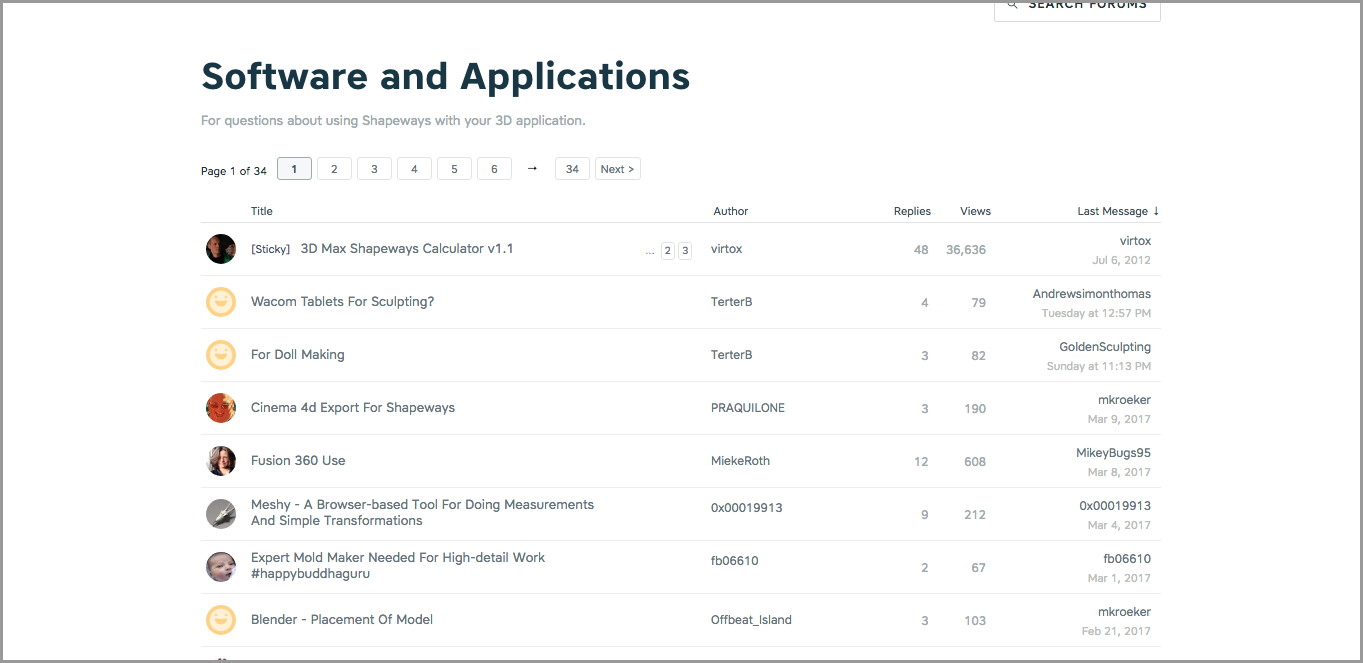Open author PRAQUILONE's profile
Screen dimensions: 1363x663
748,408
